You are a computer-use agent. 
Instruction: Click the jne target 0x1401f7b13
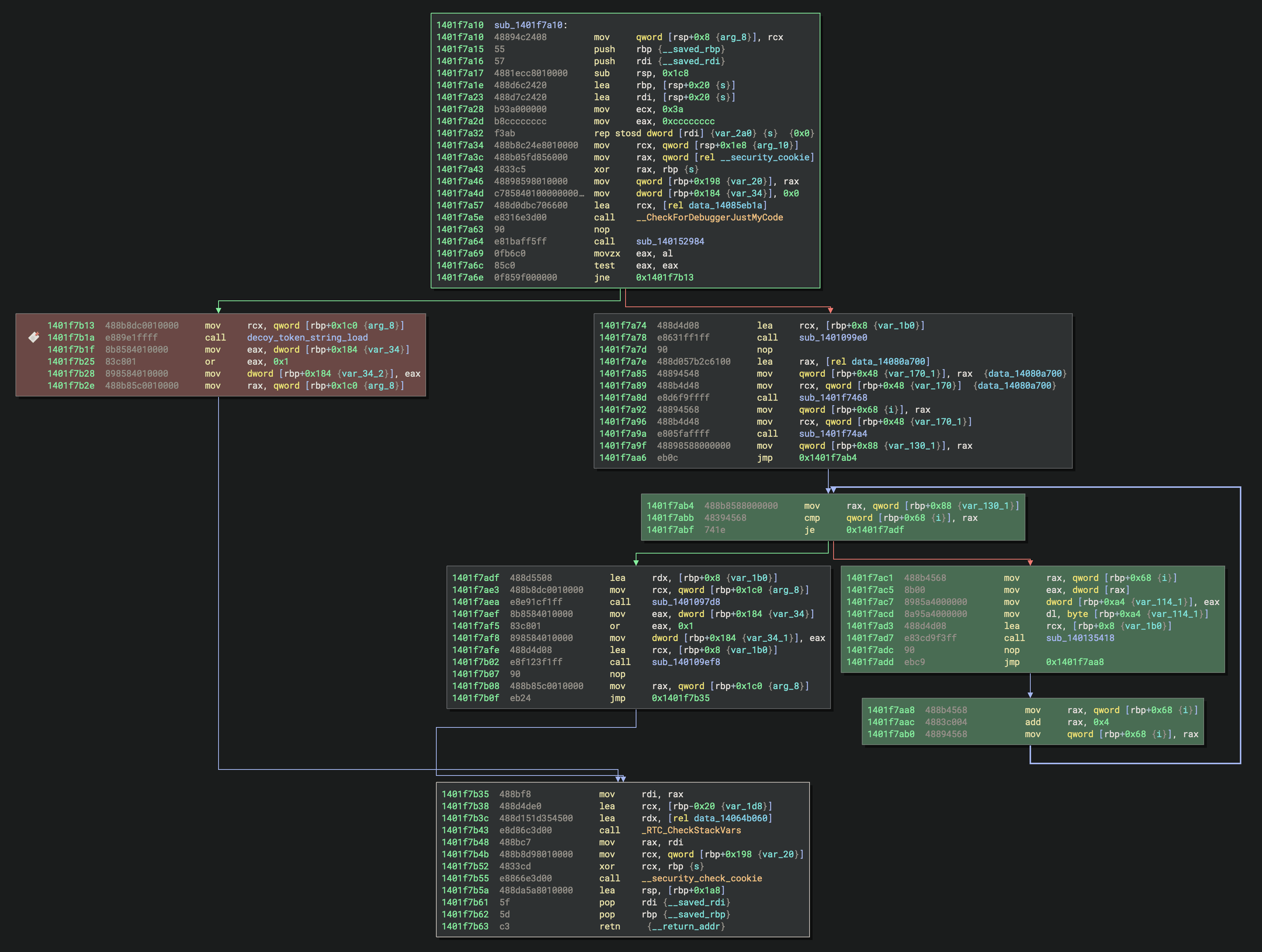click(665, 278)
